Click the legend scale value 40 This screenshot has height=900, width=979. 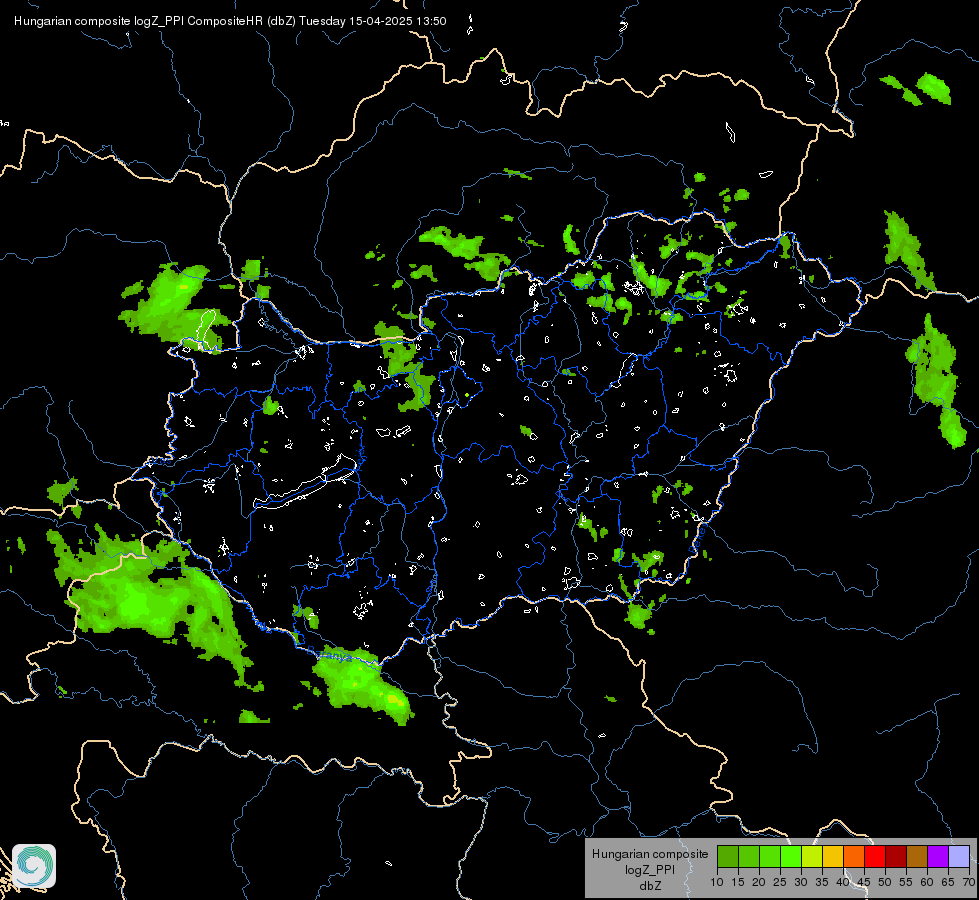point(843,882)
